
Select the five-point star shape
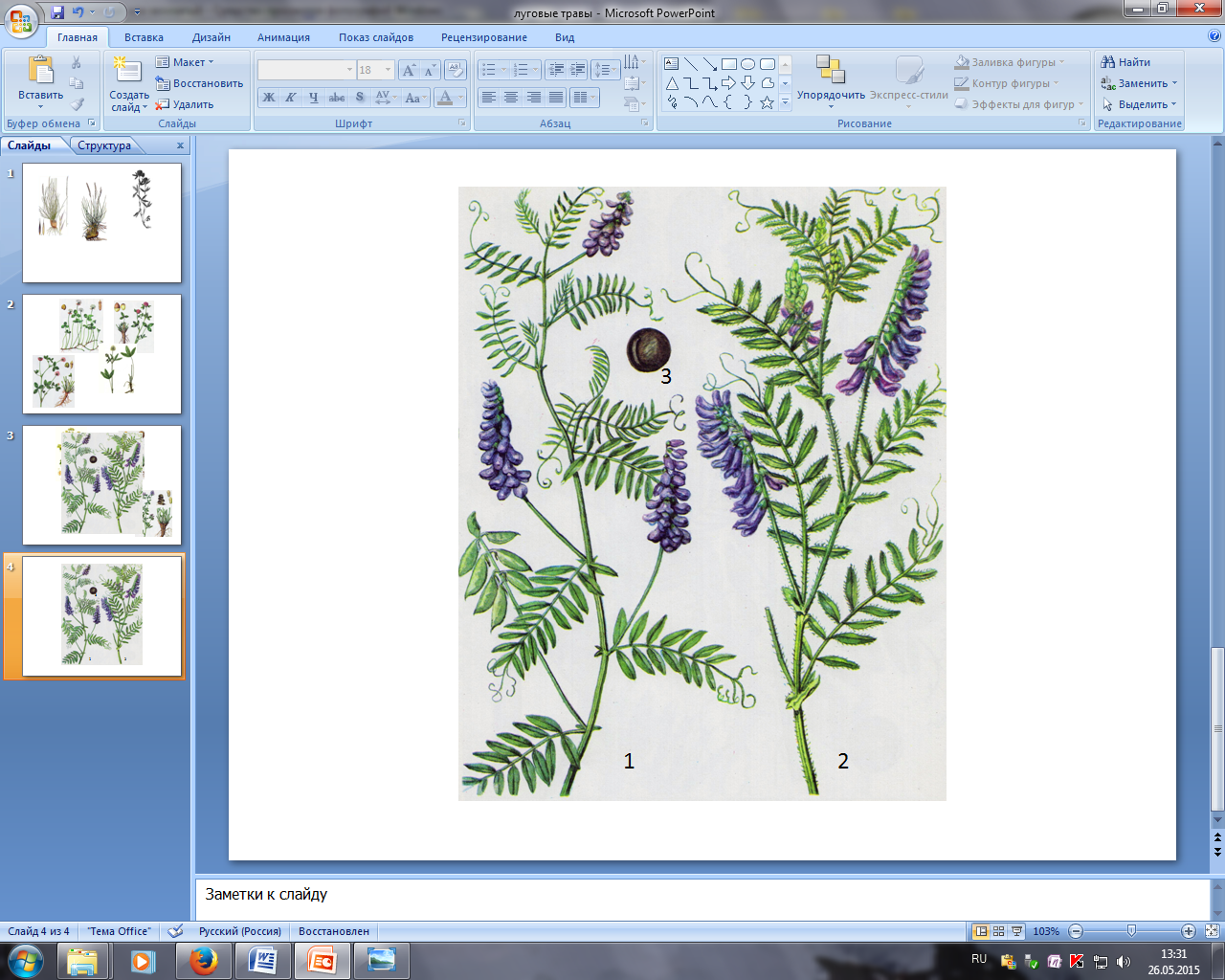coord(768,102)
